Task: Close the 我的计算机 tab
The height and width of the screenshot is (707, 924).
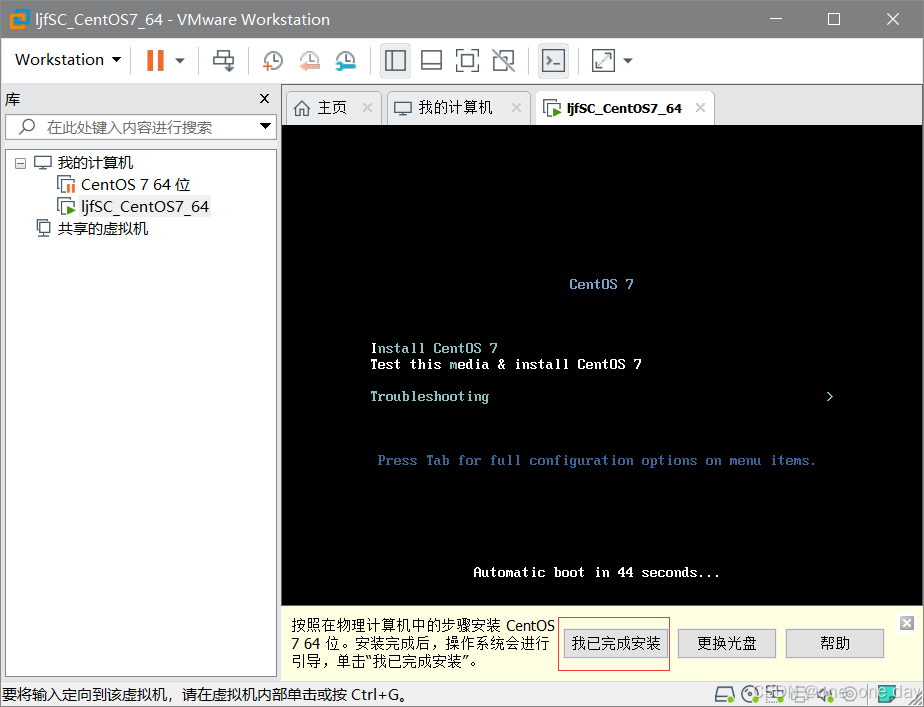Action: point(516,107)
